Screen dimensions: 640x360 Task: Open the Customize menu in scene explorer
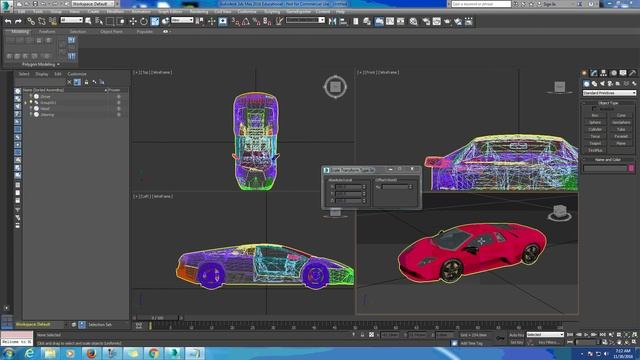77,74
